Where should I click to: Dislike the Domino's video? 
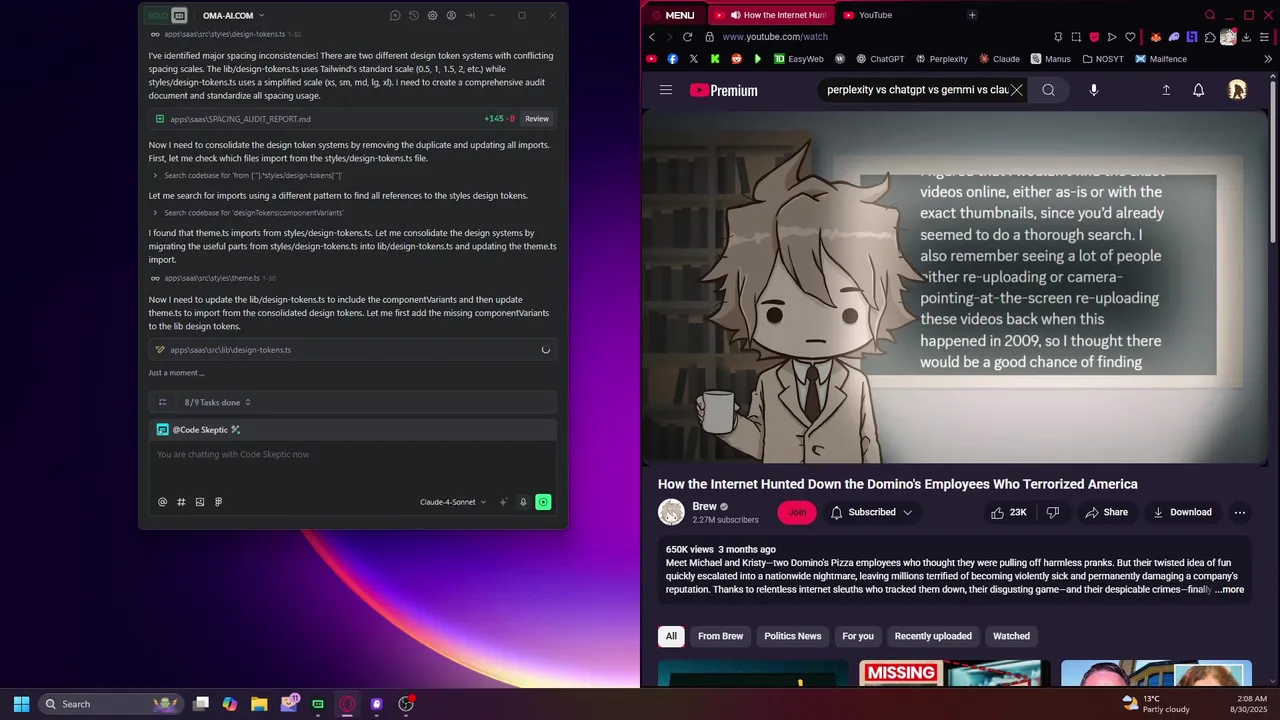click(x=1052, y=512)
